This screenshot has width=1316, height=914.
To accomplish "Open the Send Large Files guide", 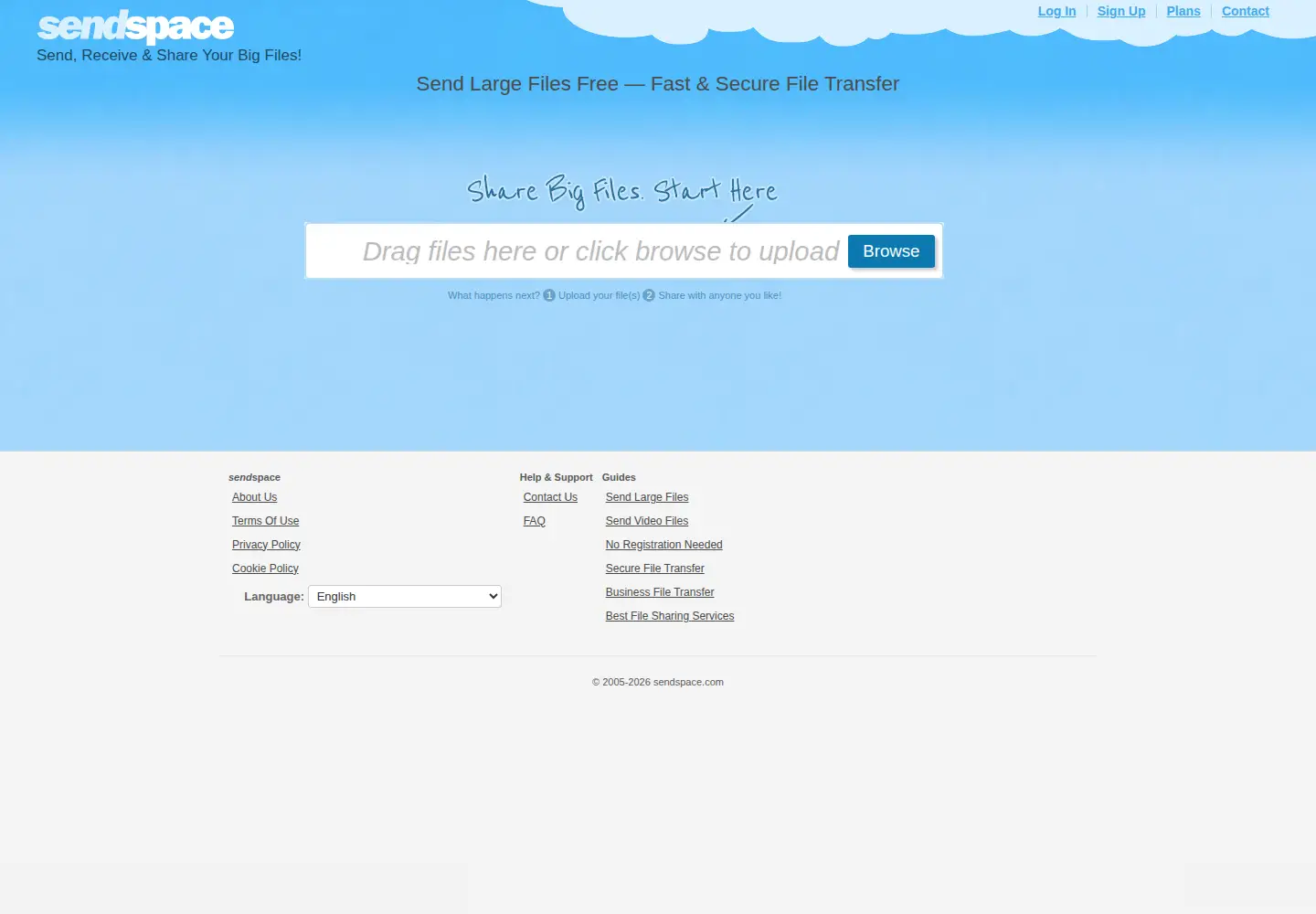I will [647, 497].
